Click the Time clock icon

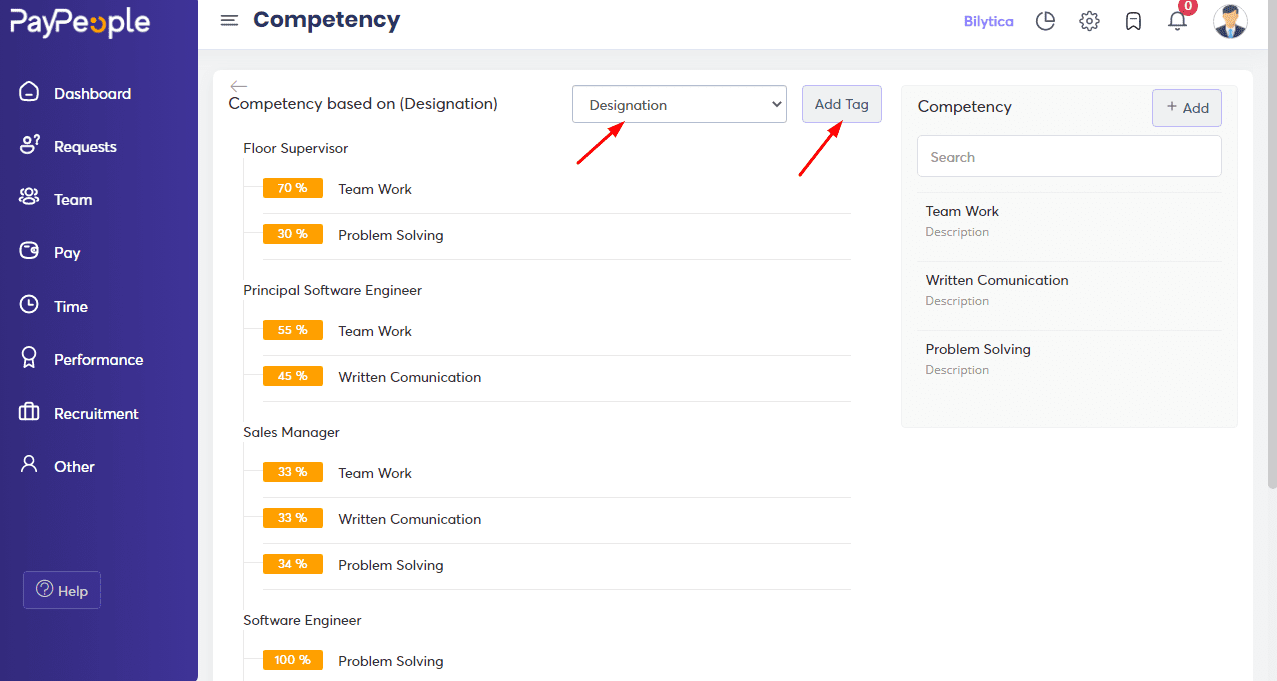pos(29,305)
